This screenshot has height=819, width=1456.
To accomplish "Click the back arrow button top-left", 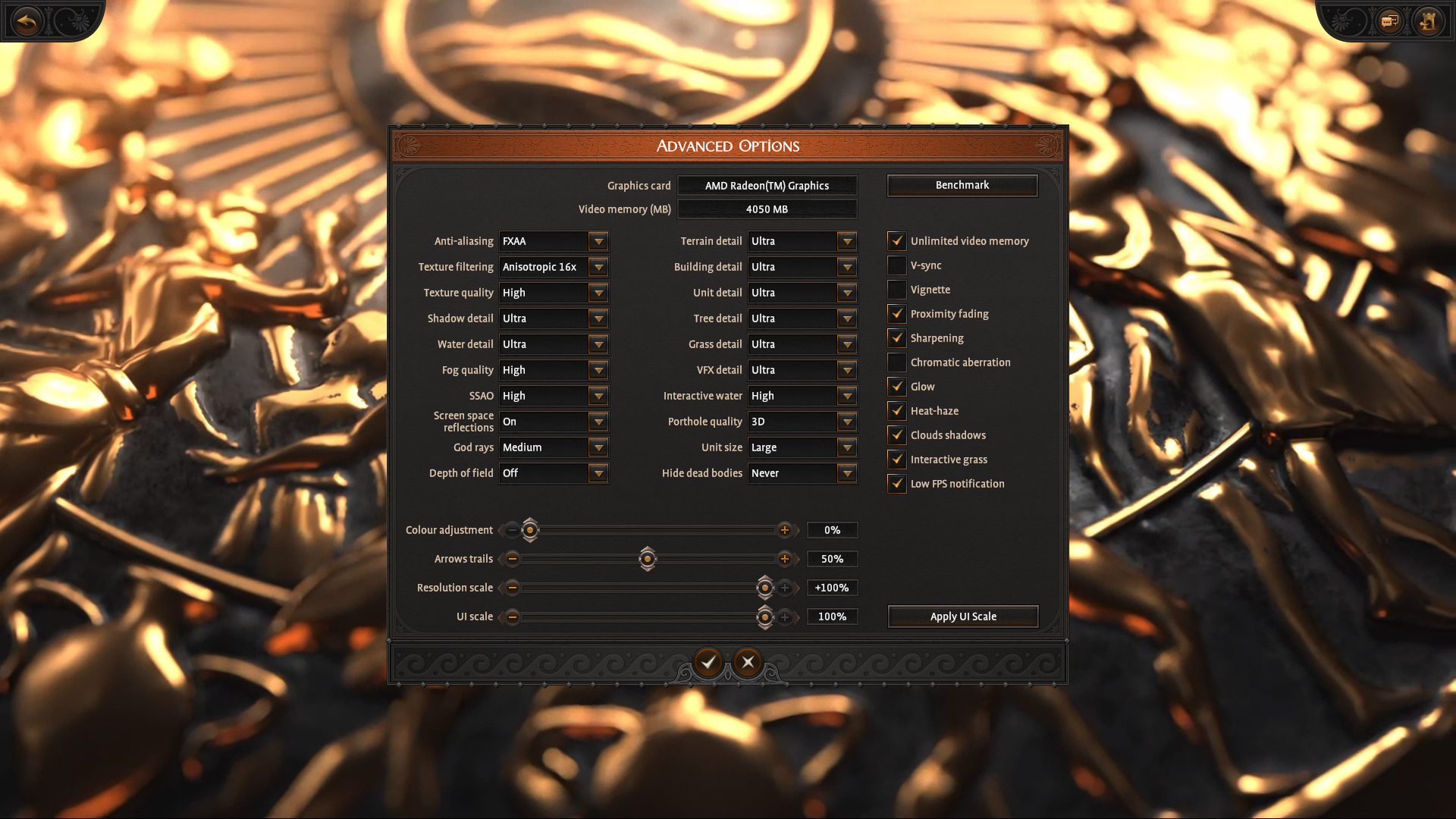I will (x=27, y=22).
